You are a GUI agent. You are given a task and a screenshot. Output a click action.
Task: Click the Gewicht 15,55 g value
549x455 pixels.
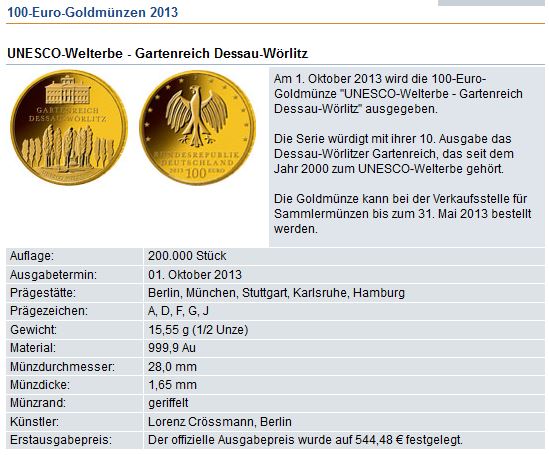(198, 330)
